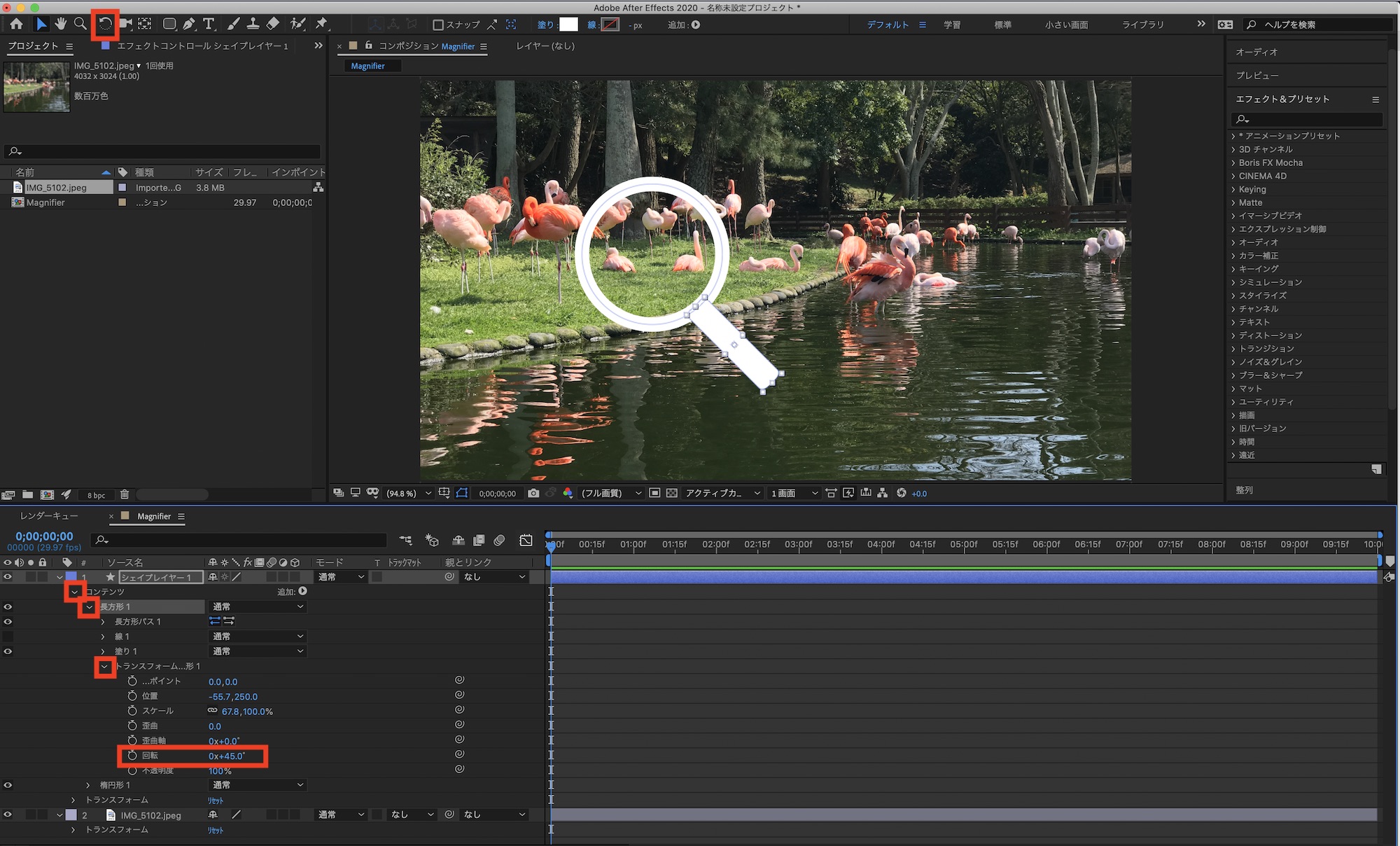
Task: Delete selected item with trash icon
Action: pos(125,494)
